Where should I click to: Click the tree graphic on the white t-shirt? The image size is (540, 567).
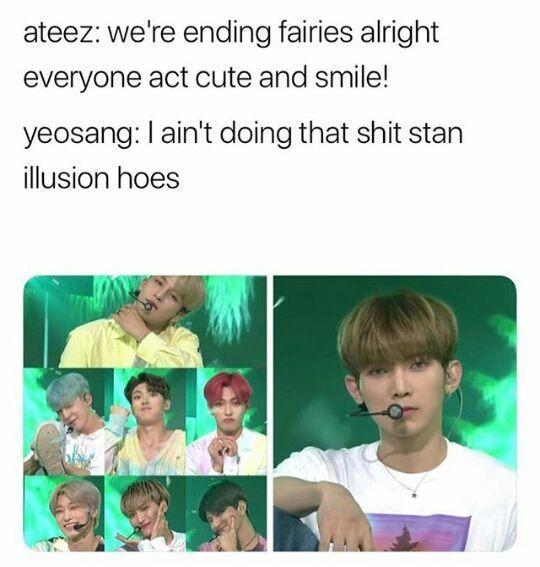tap(404, 538)
